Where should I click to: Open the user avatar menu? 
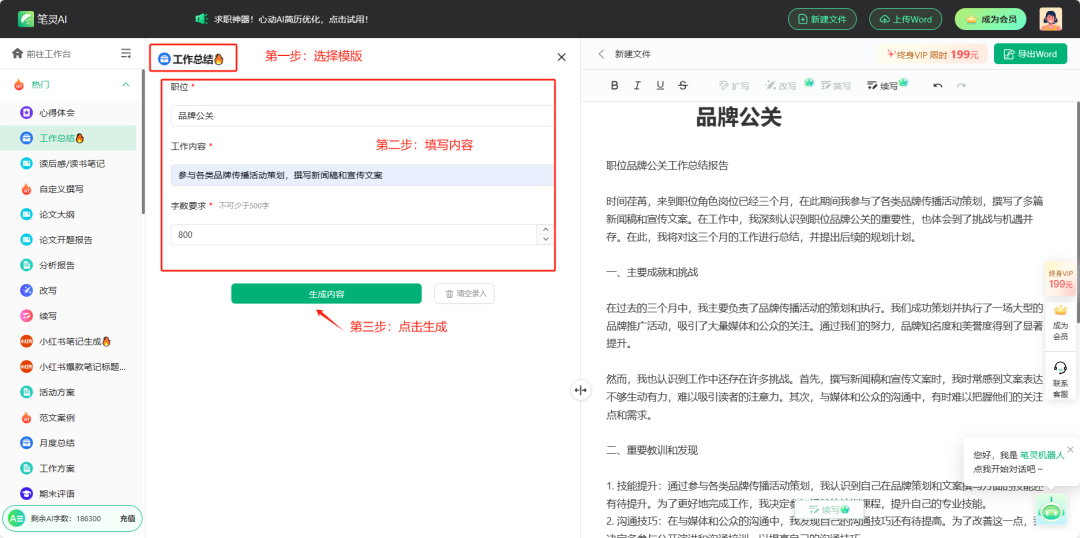pyautogui.click(x=1050, y=19)
